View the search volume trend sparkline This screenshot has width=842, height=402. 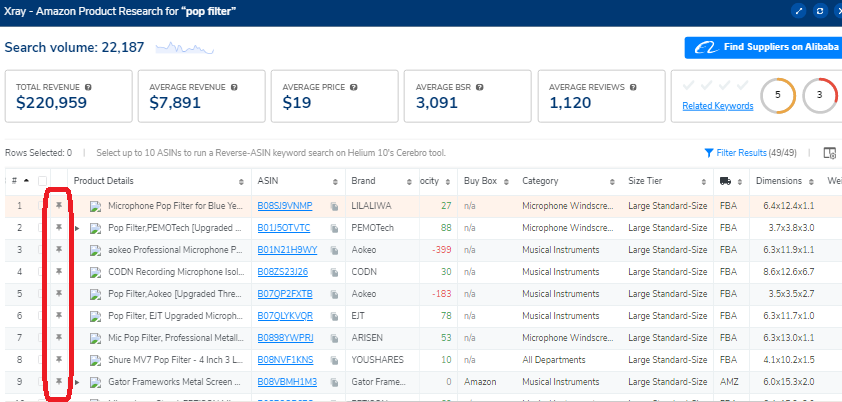click(x=185, y=48)
